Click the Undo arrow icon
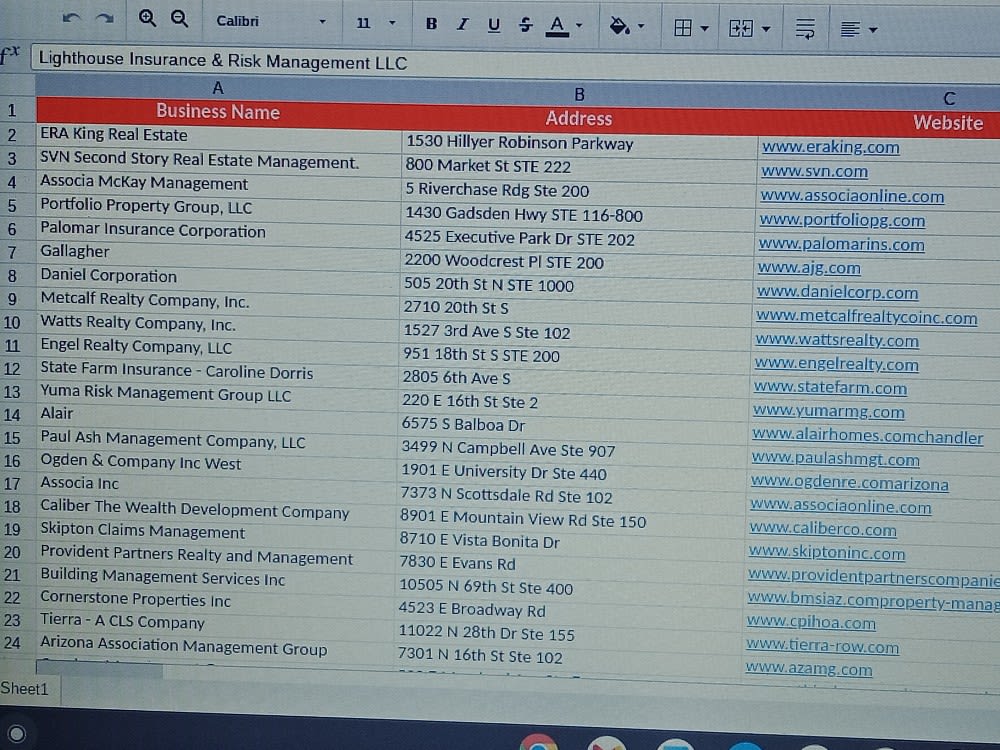The image size is (1000, 750). (x=71, y=18)
